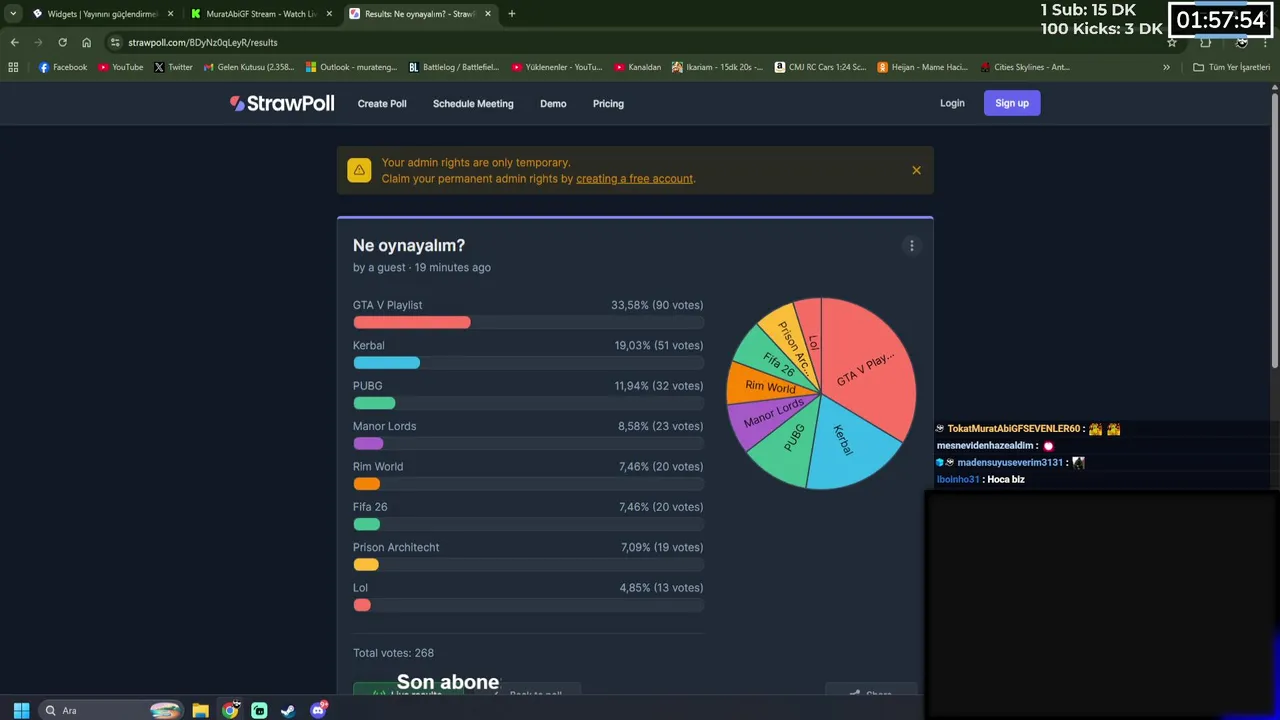The image size is (1280, 720).
Task: Show more bookmarks with the chevron
Action: pyautogui.click(x=1166, y=67)
